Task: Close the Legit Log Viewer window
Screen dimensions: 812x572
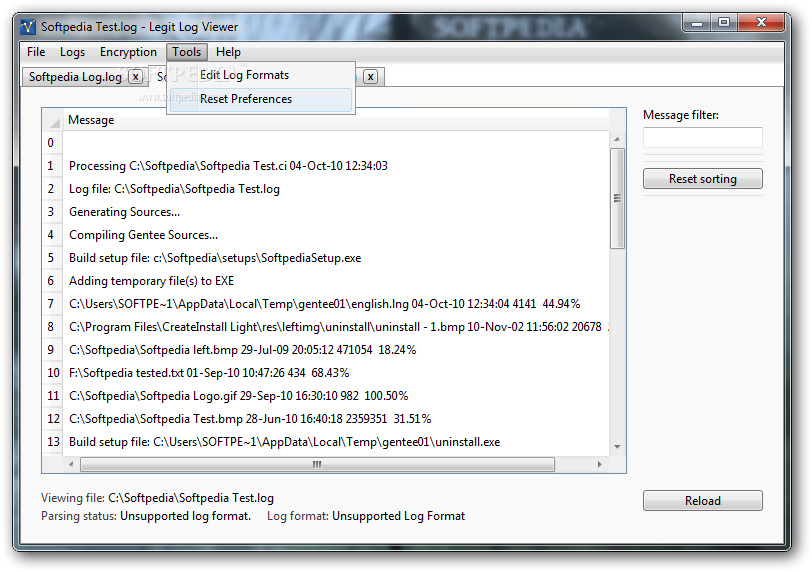Action: point(761,23)
